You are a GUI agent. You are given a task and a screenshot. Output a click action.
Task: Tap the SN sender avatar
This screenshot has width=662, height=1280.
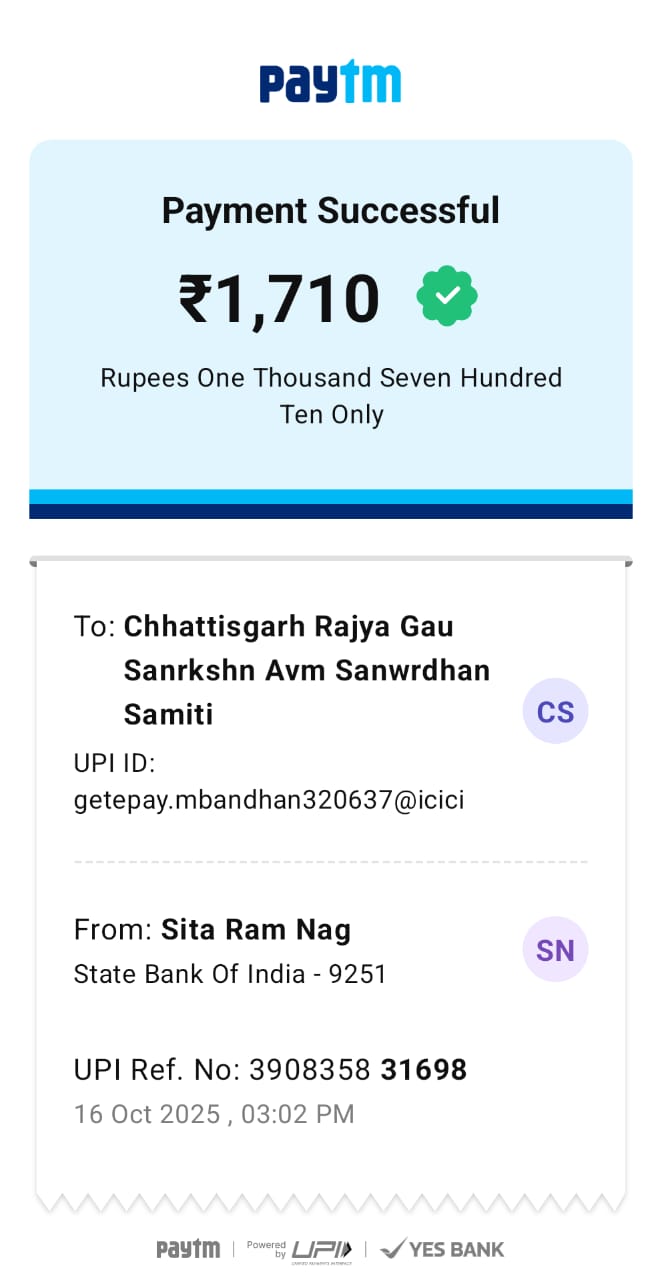tap(555, 950)
